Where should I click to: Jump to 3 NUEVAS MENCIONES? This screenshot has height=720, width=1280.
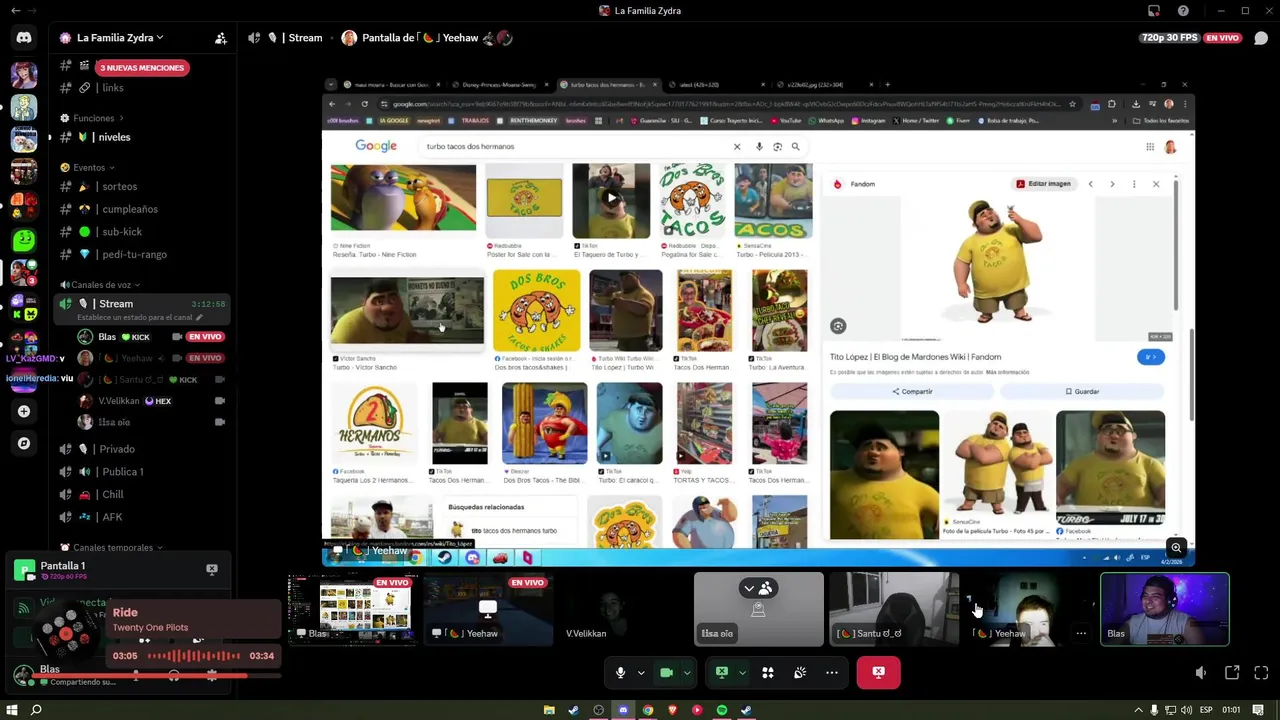142,68
